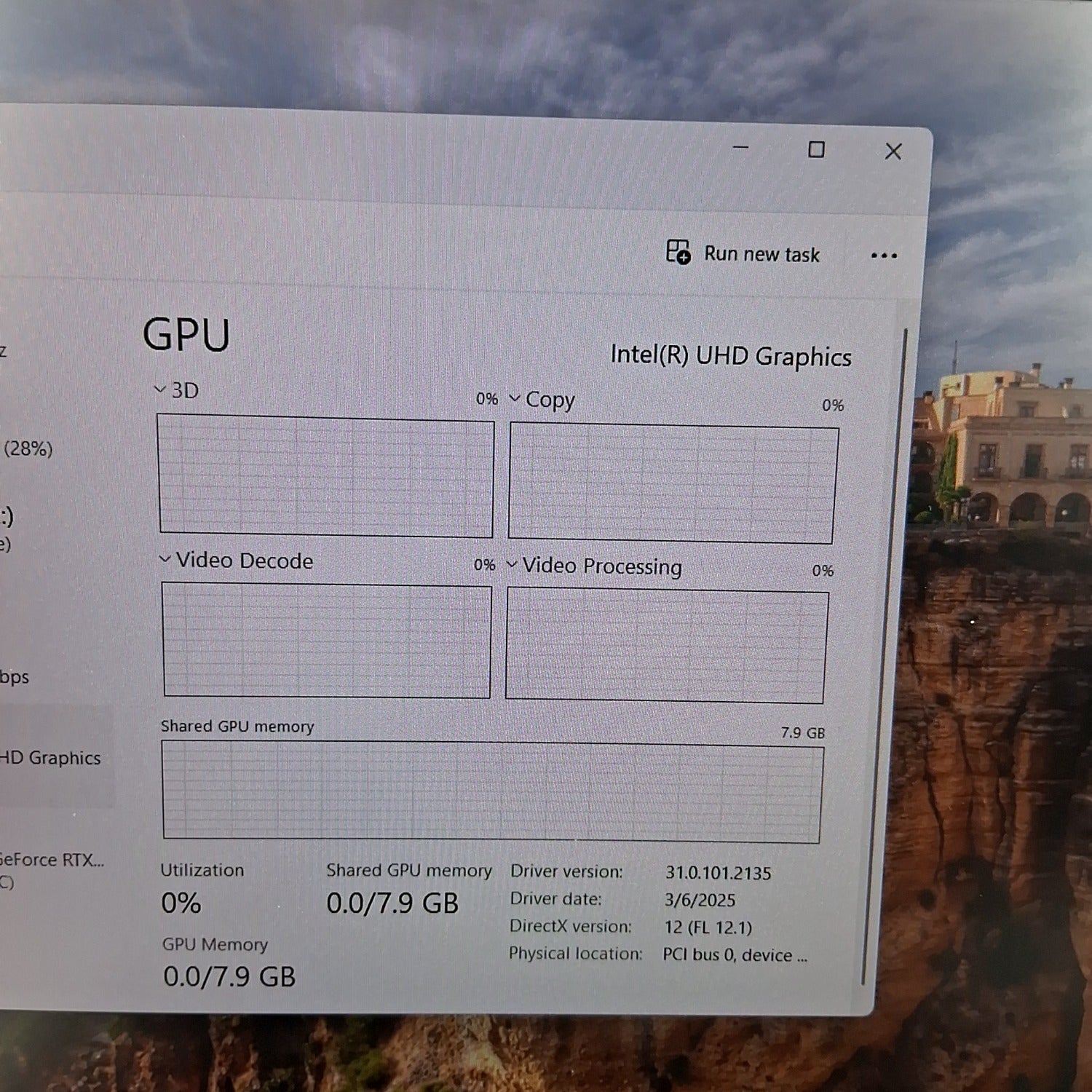Open the Copy engine dropdown
The height and width of the screenshot is (1092, 1092).
pos(542,400)
